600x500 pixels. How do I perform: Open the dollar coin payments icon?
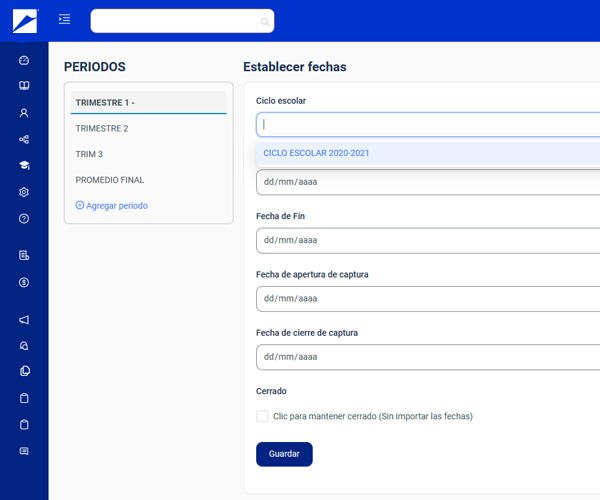[x=24, y=282]
